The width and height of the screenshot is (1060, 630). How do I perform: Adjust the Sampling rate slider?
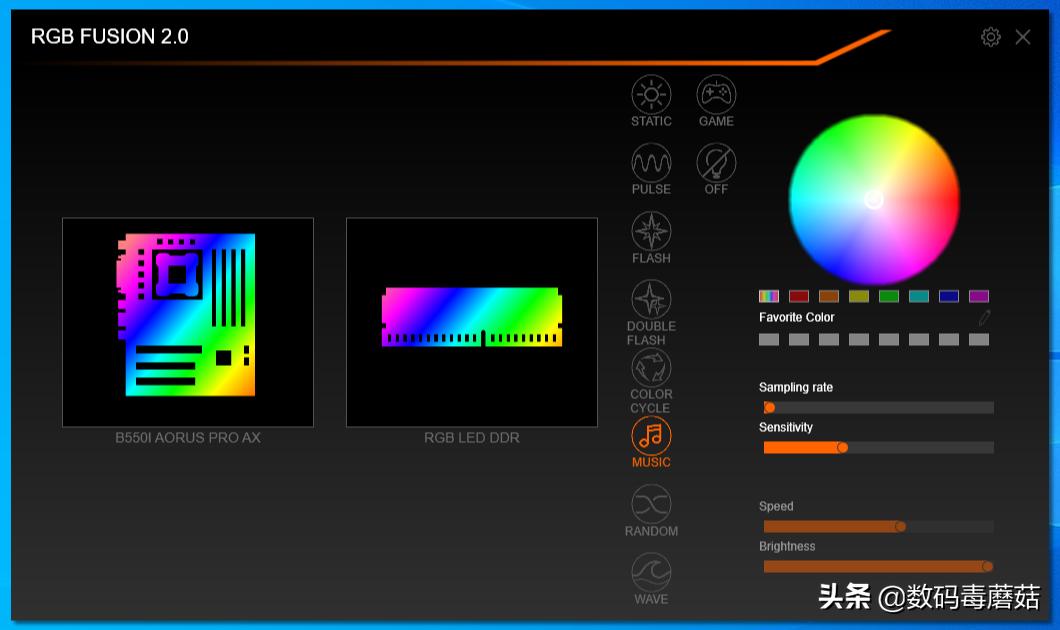pyautogui.click(x=879, y=408)
